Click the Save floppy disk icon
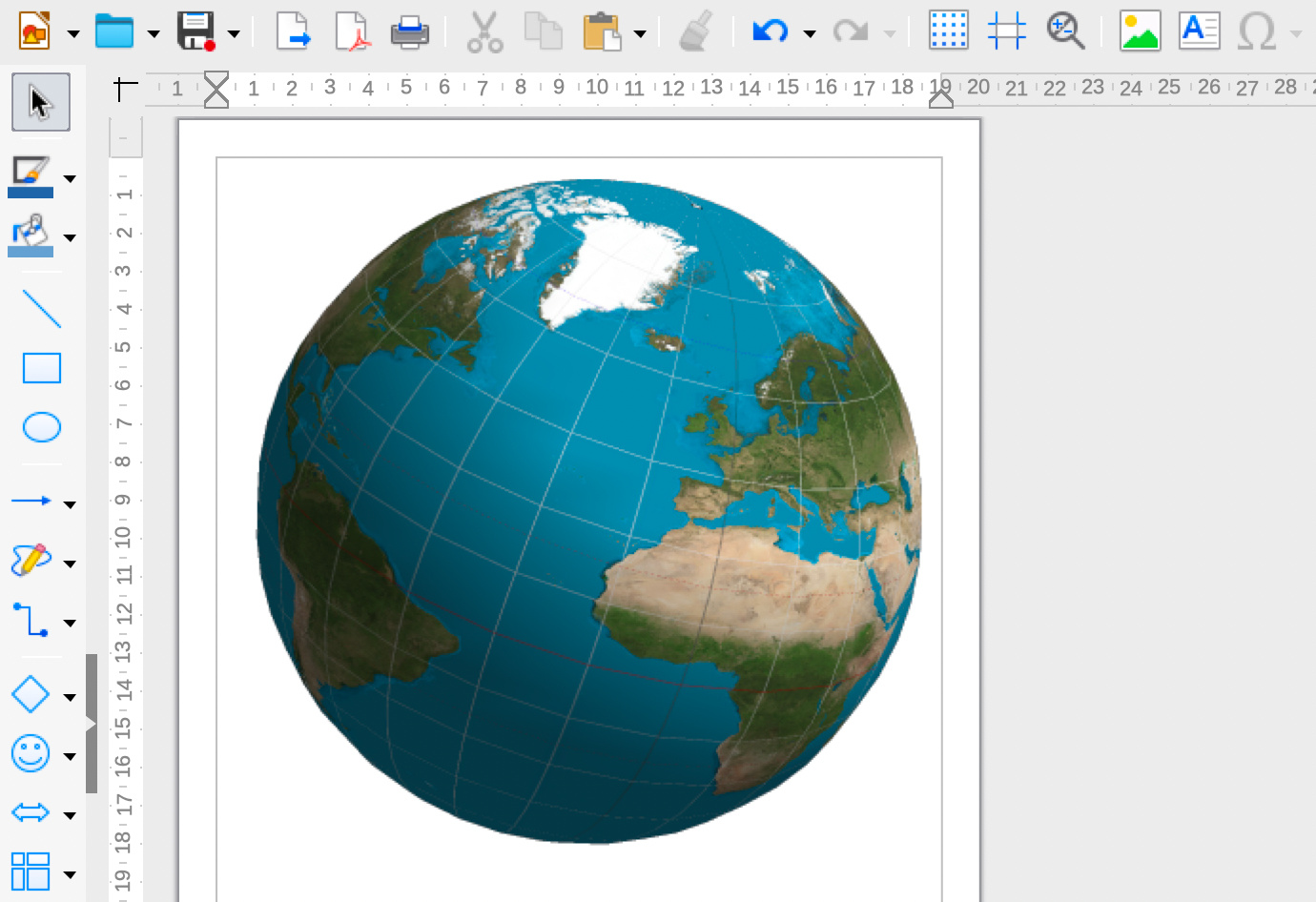This screenshot has height=902, width=1316. (x=195, y=31)
